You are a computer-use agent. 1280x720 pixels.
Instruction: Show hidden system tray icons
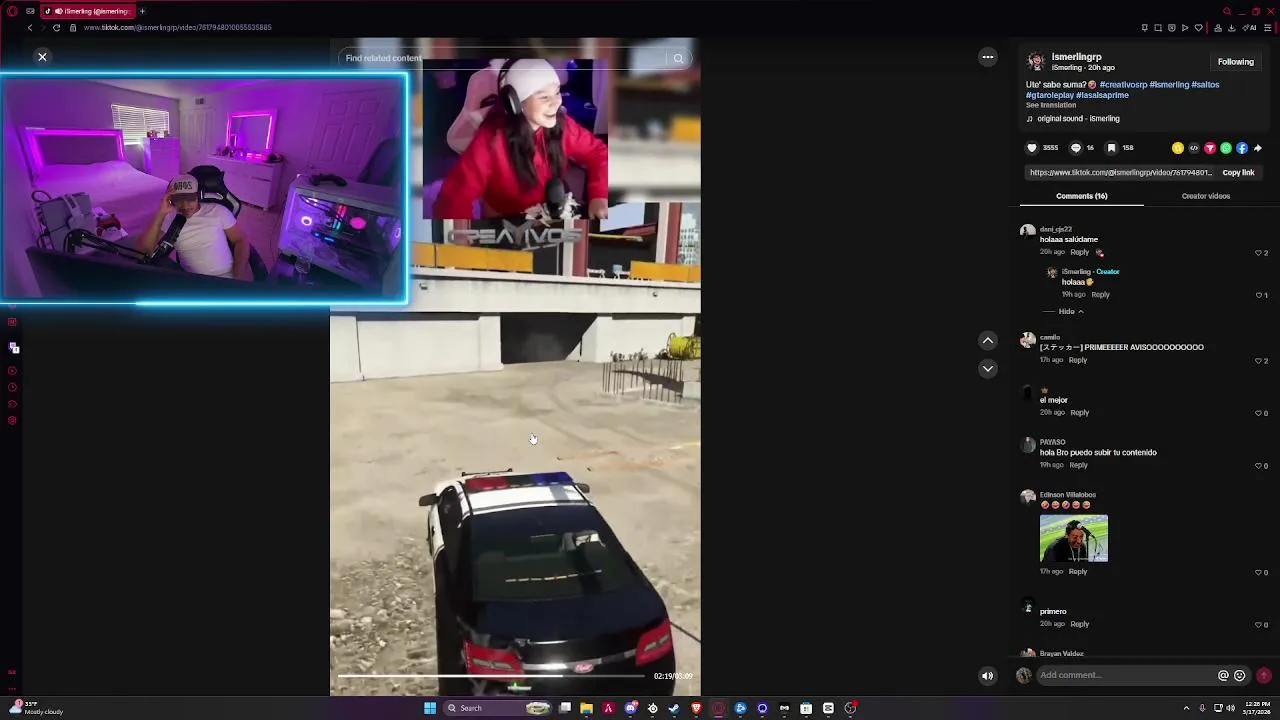[x=1186, y=708]
